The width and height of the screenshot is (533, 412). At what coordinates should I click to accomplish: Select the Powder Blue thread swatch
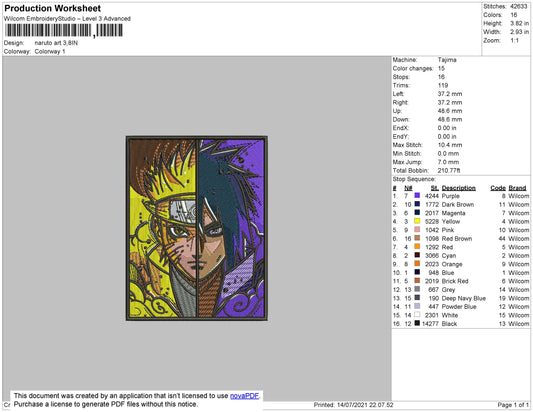417,306
